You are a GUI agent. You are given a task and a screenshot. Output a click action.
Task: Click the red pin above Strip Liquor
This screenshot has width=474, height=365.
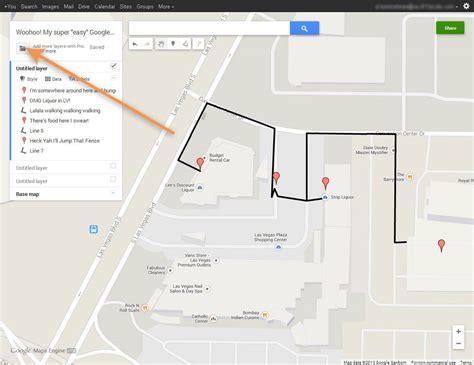(326, 183)
